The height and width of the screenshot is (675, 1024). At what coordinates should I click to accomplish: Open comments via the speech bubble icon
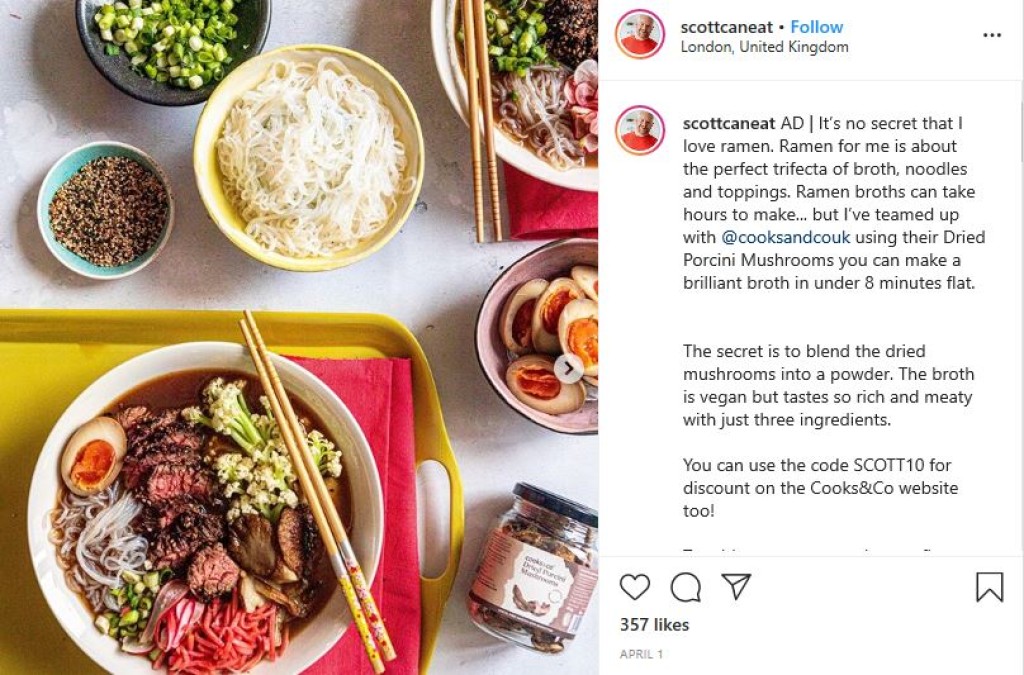point(686,587)
